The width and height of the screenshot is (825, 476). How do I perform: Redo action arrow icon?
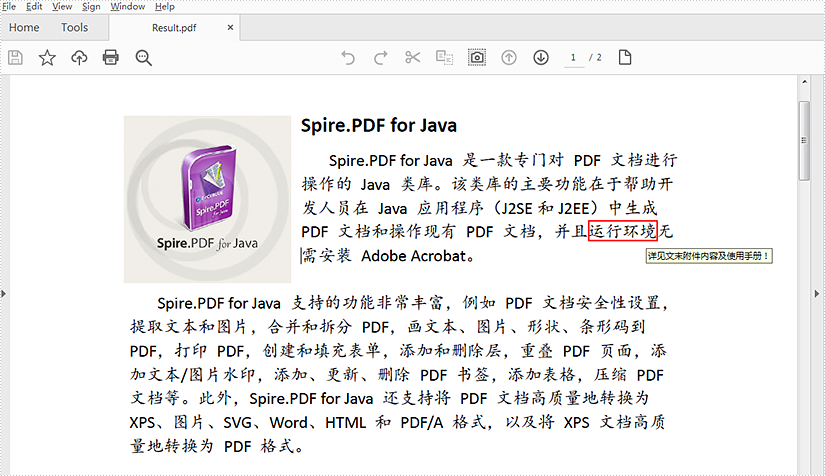pyautogui.click(x=380, y=57)
